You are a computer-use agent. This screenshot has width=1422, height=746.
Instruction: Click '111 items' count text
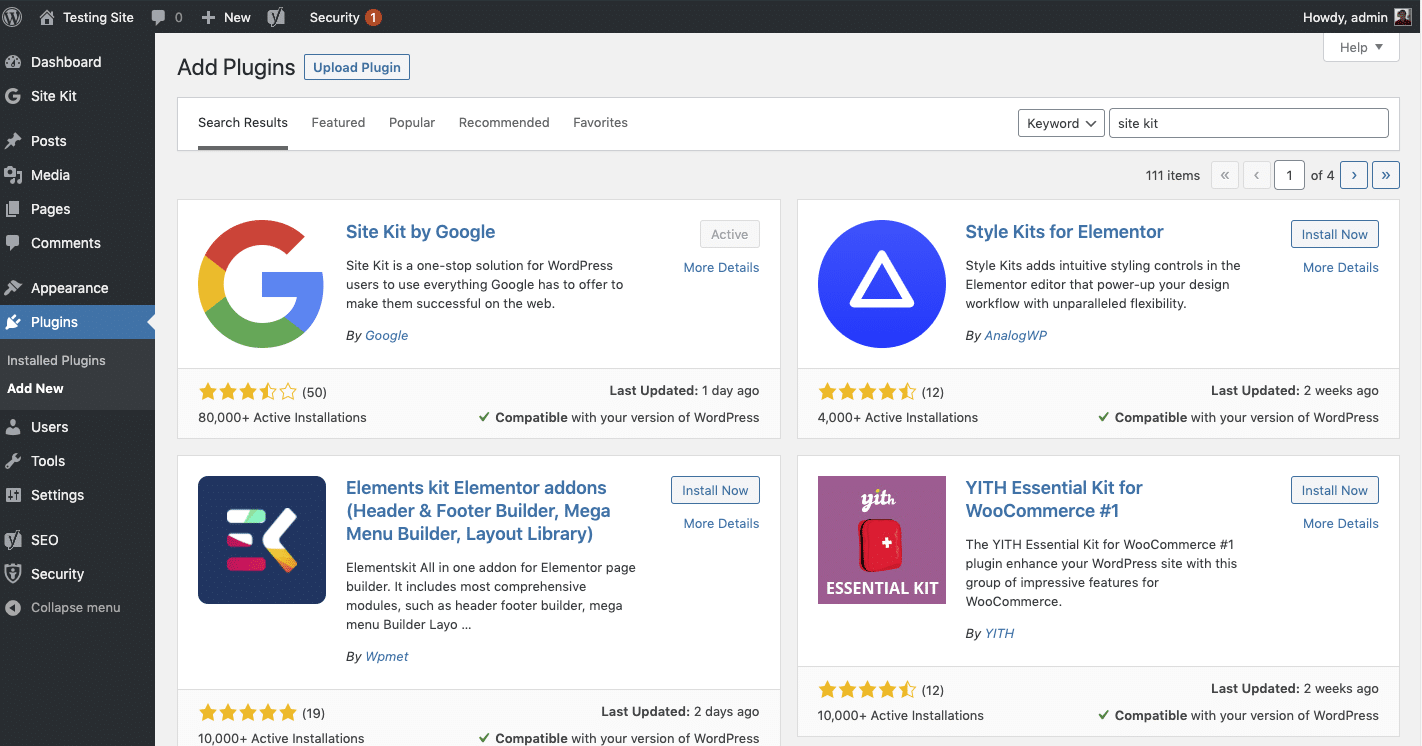pyautogui.click(x=1172, y=175)
